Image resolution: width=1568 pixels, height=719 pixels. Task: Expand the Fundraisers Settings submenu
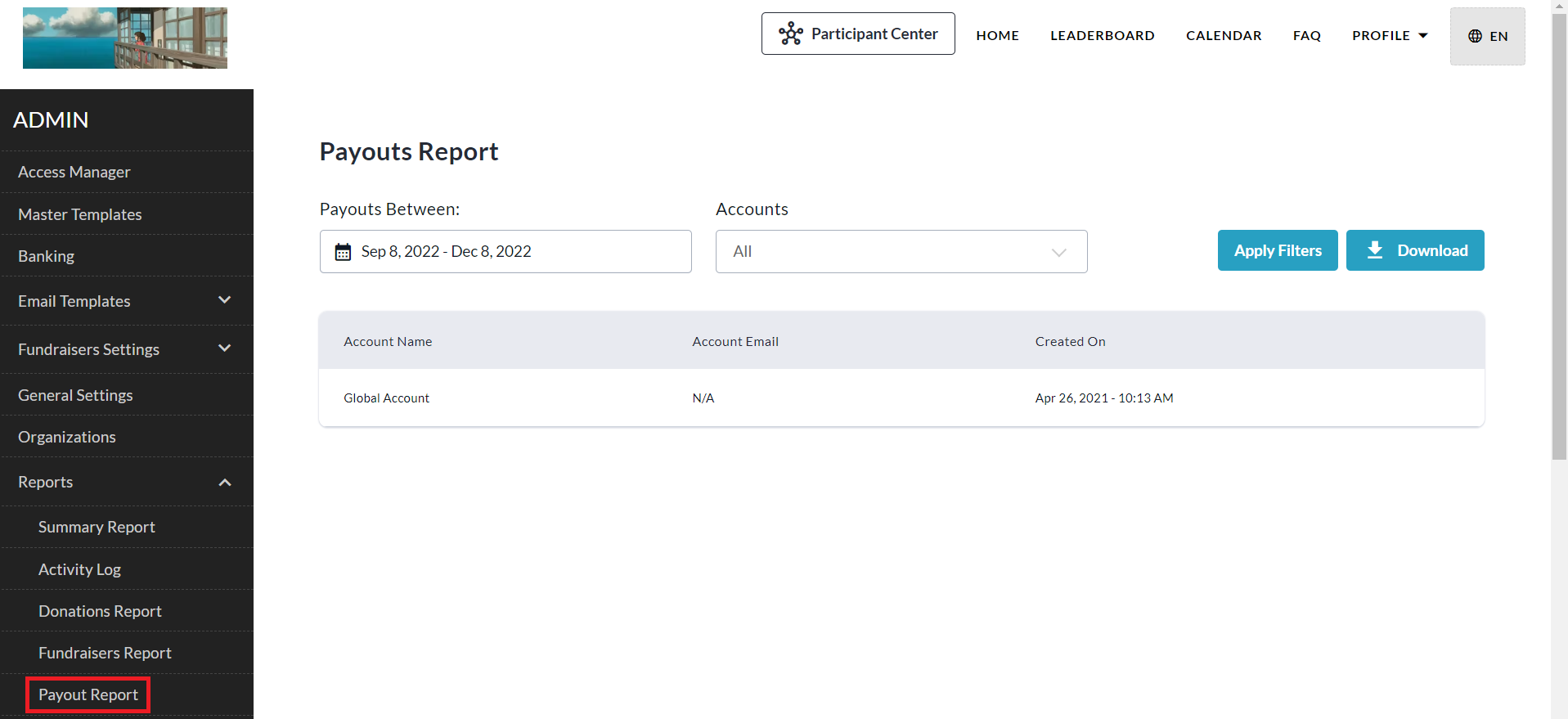(224, 349)
